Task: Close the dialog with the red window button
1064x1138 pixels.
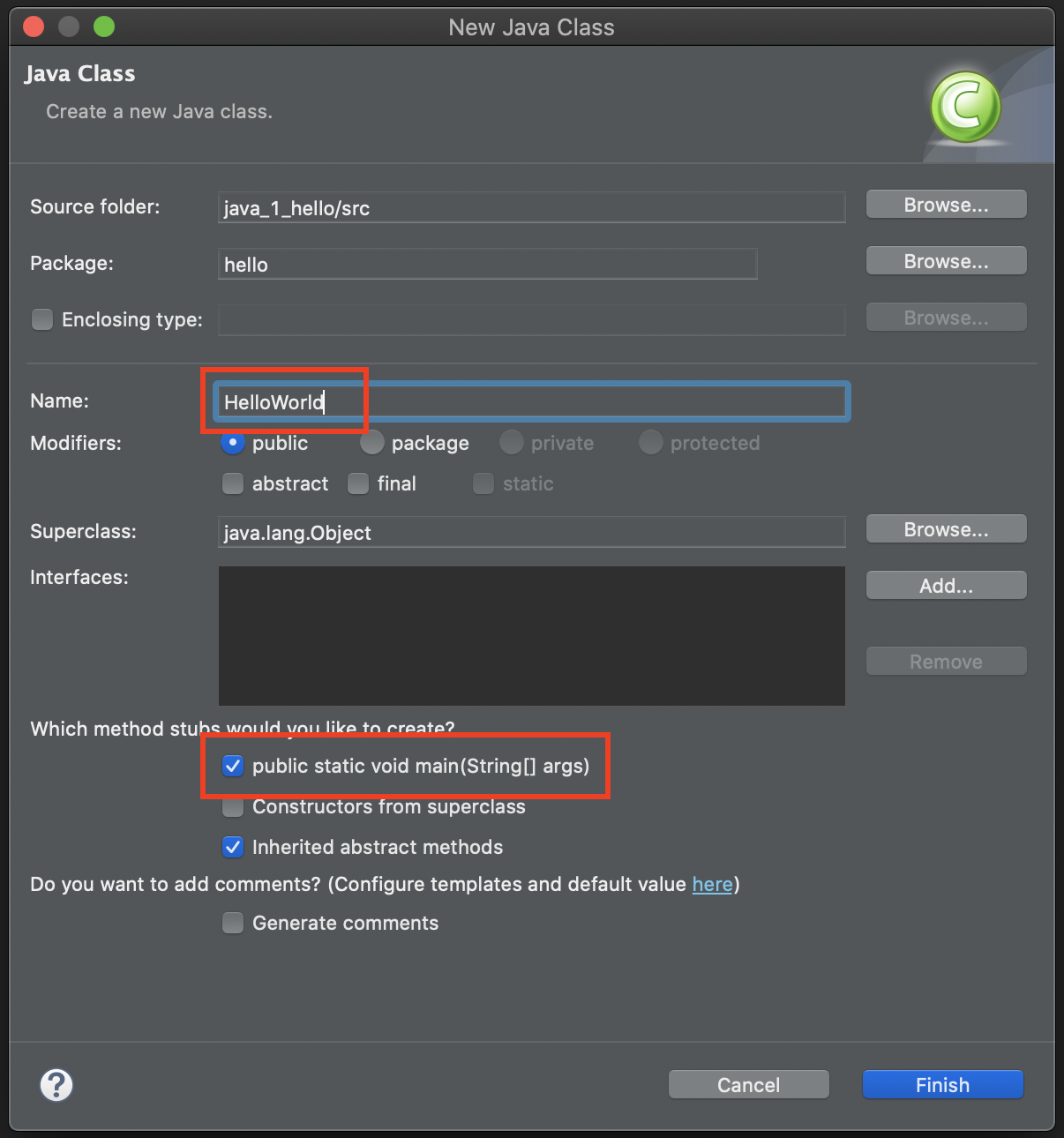Action: point(34,26)
